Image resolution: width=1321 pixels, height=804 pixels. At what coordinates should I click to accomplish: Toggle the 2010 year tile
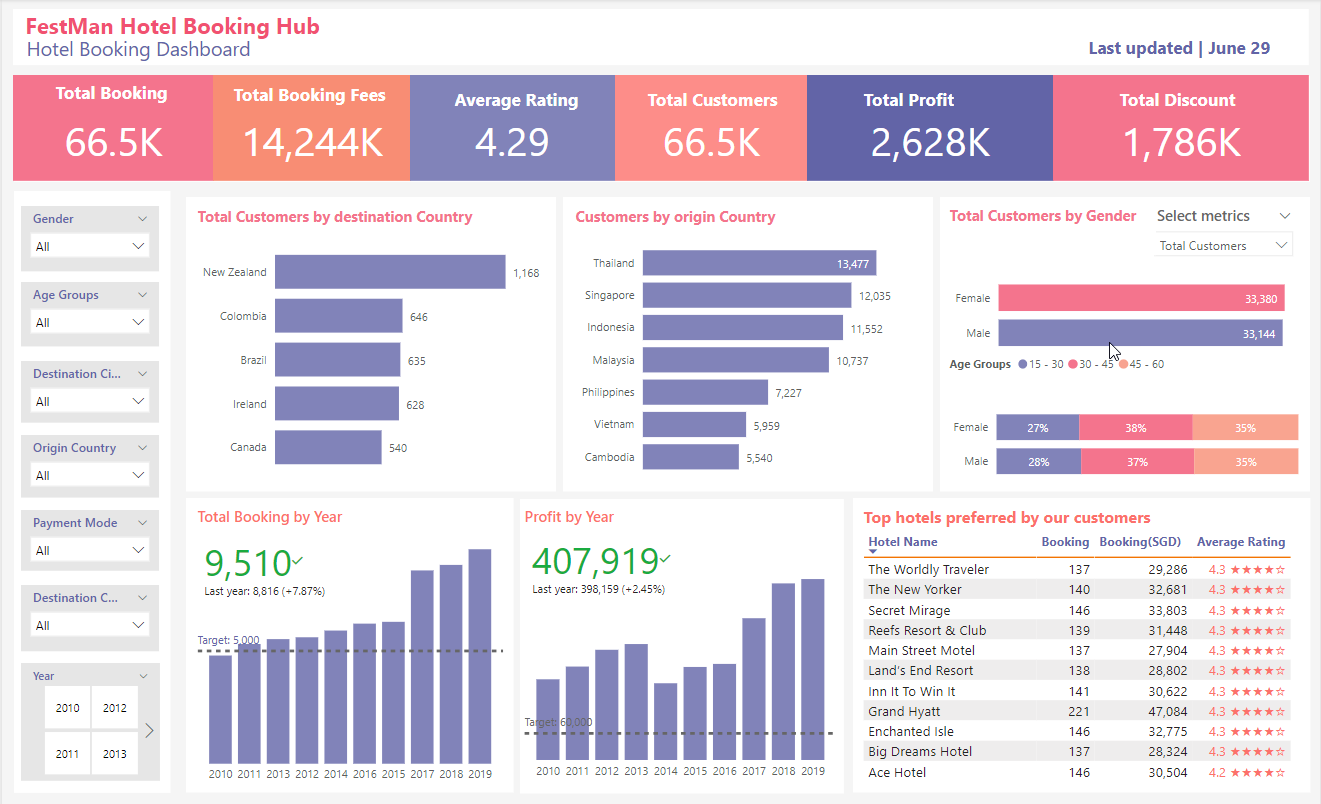pyautogui.click(x=68, y=708)
